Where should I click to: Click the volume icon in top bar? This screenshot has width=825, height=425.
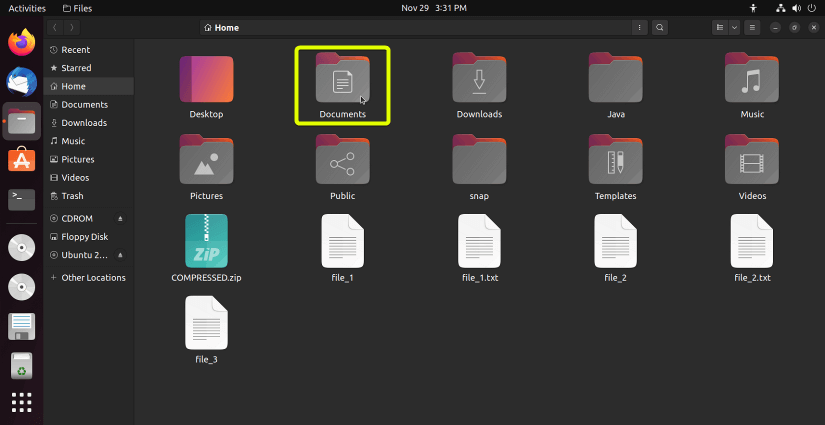point(796,8)
